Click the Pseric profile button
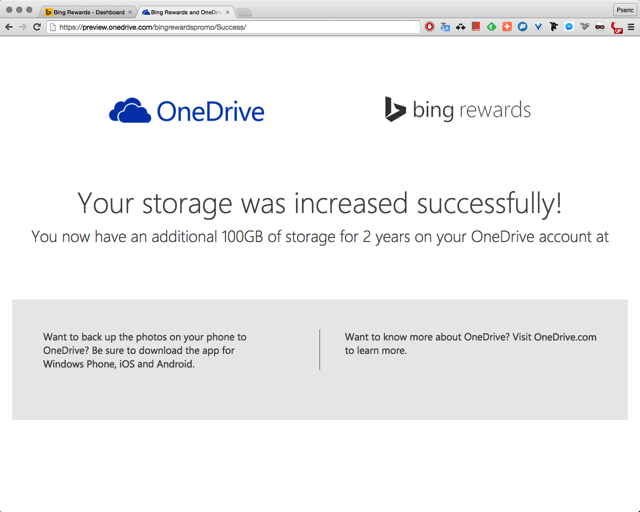 (x=625, y=10)
